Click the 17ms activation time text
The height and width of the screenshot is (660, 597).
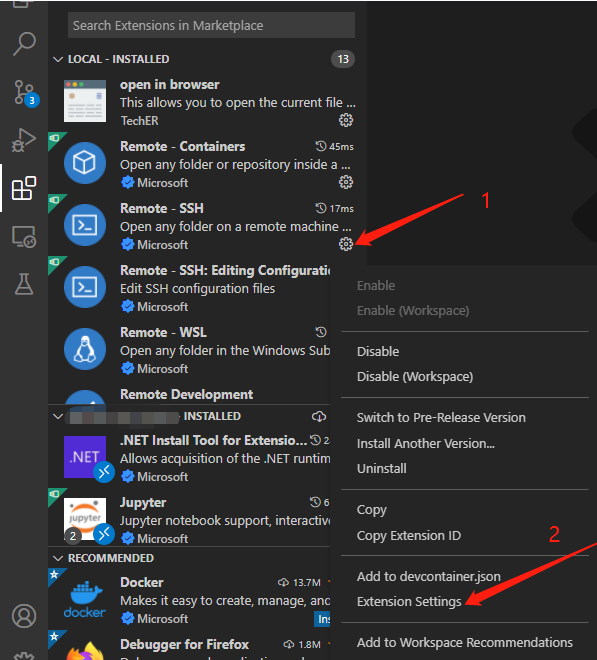(341, 208)
